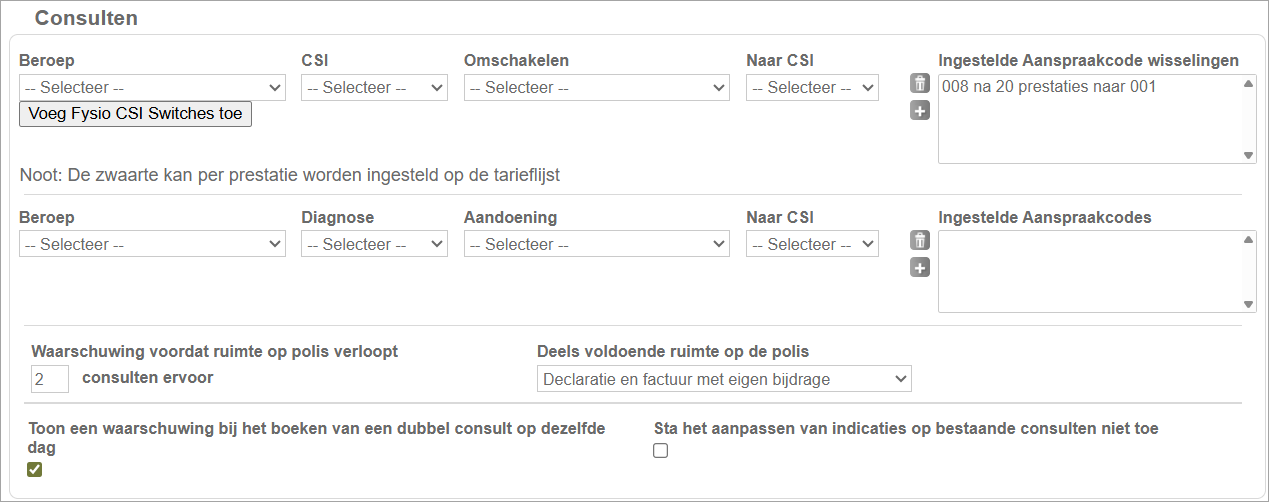Expand the Aandoening dropdown

[x=596, y=245]
